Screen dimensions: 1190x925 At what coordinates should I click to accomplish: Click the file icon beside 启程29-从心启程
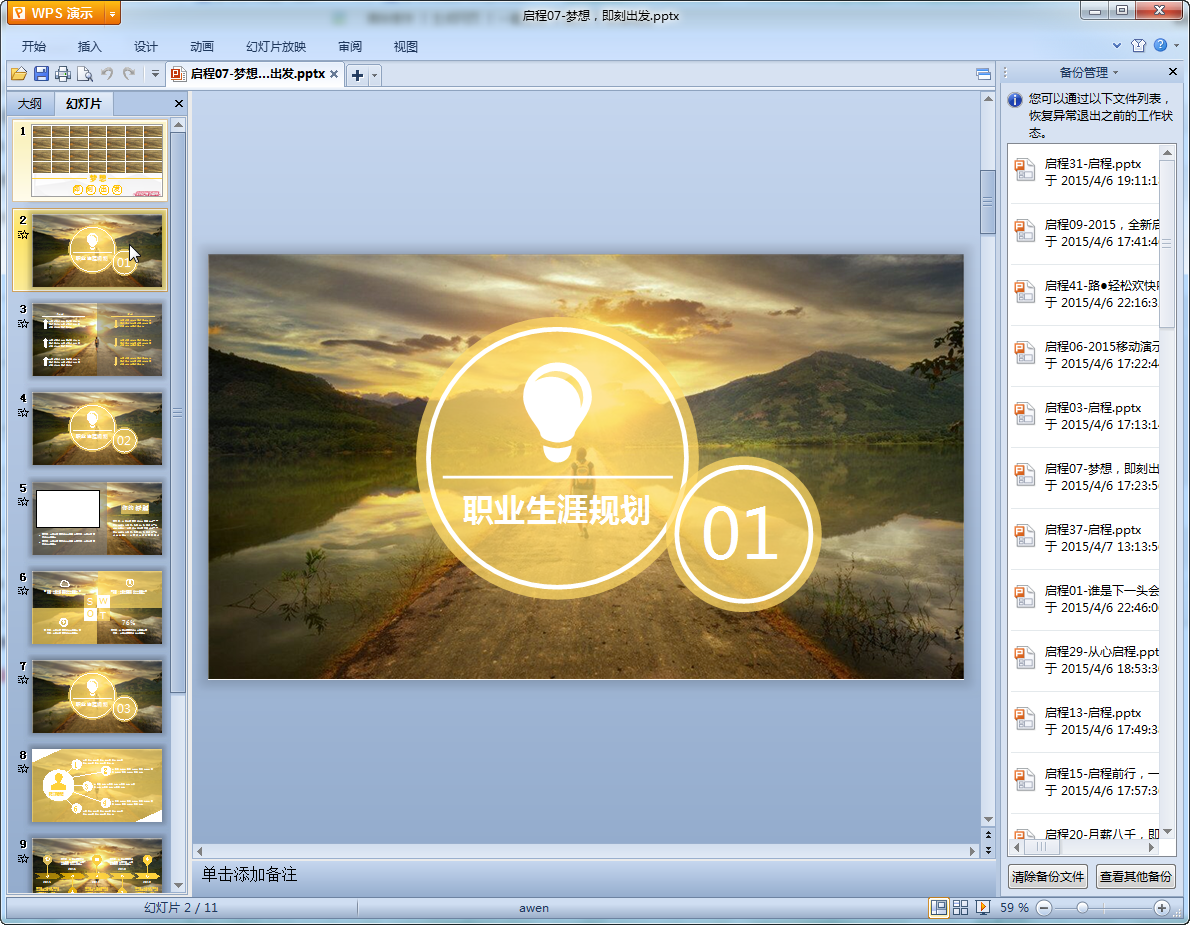point(1025,658)
